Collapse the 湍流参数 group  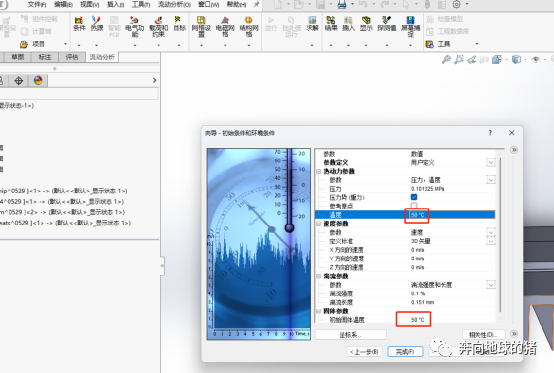(318, 276)
